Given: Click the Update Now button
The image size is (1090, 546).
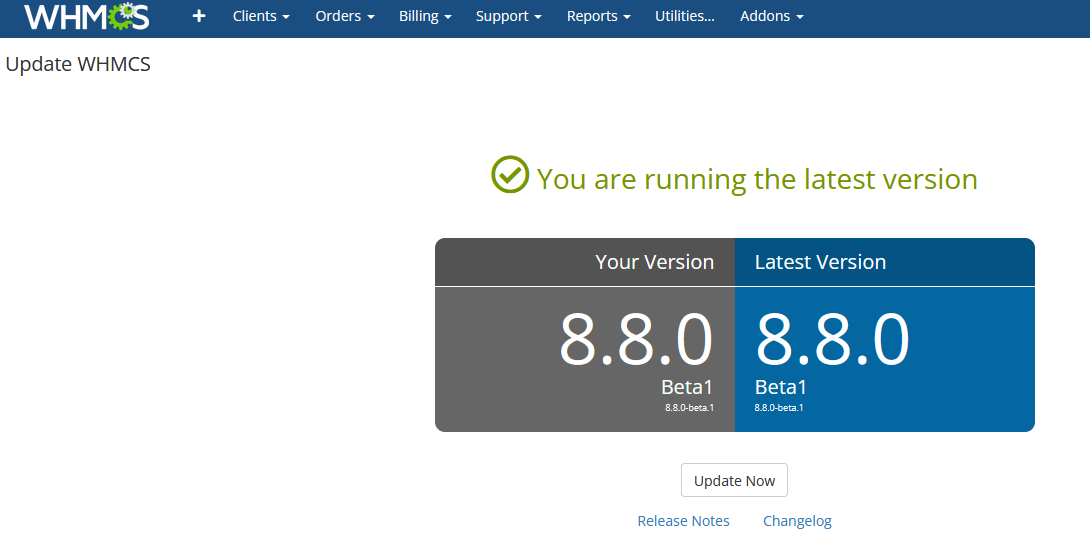Looking at the screenshot, I should point(734,481).
